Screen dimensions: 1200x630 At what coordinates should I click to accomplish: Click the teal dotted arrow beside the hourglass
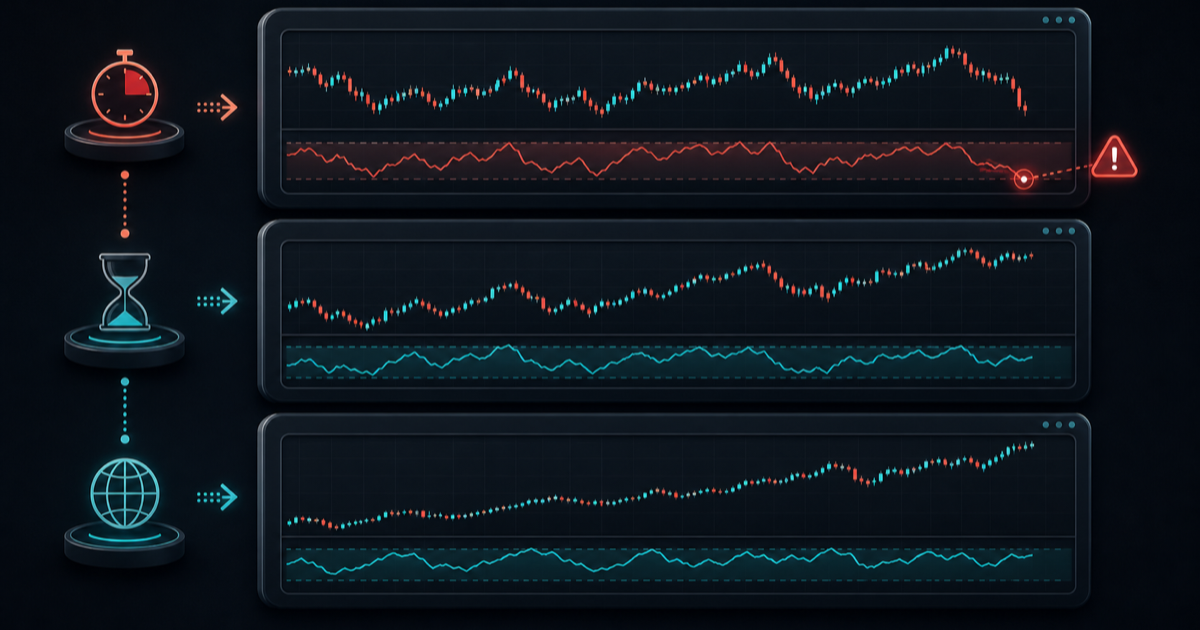(x=216, y=300)
